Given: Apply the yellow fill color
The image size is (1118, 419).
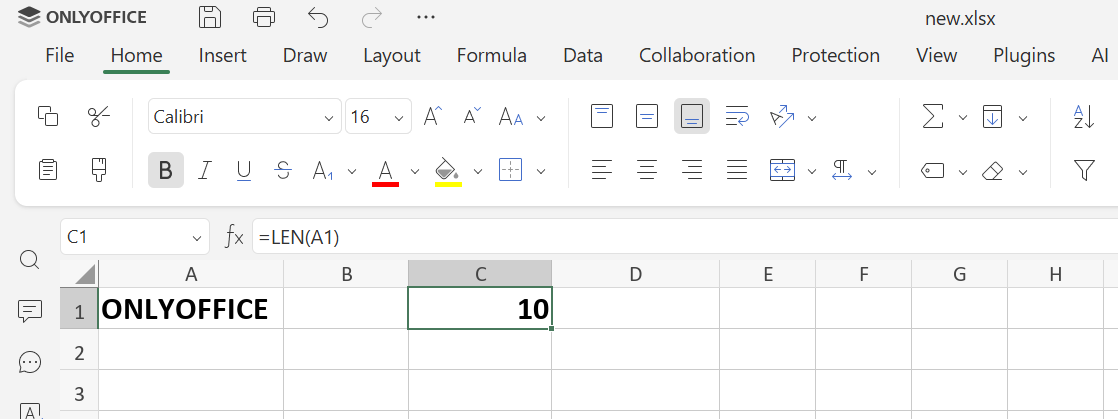Looking at the screenshot, I should coord(448,172).
